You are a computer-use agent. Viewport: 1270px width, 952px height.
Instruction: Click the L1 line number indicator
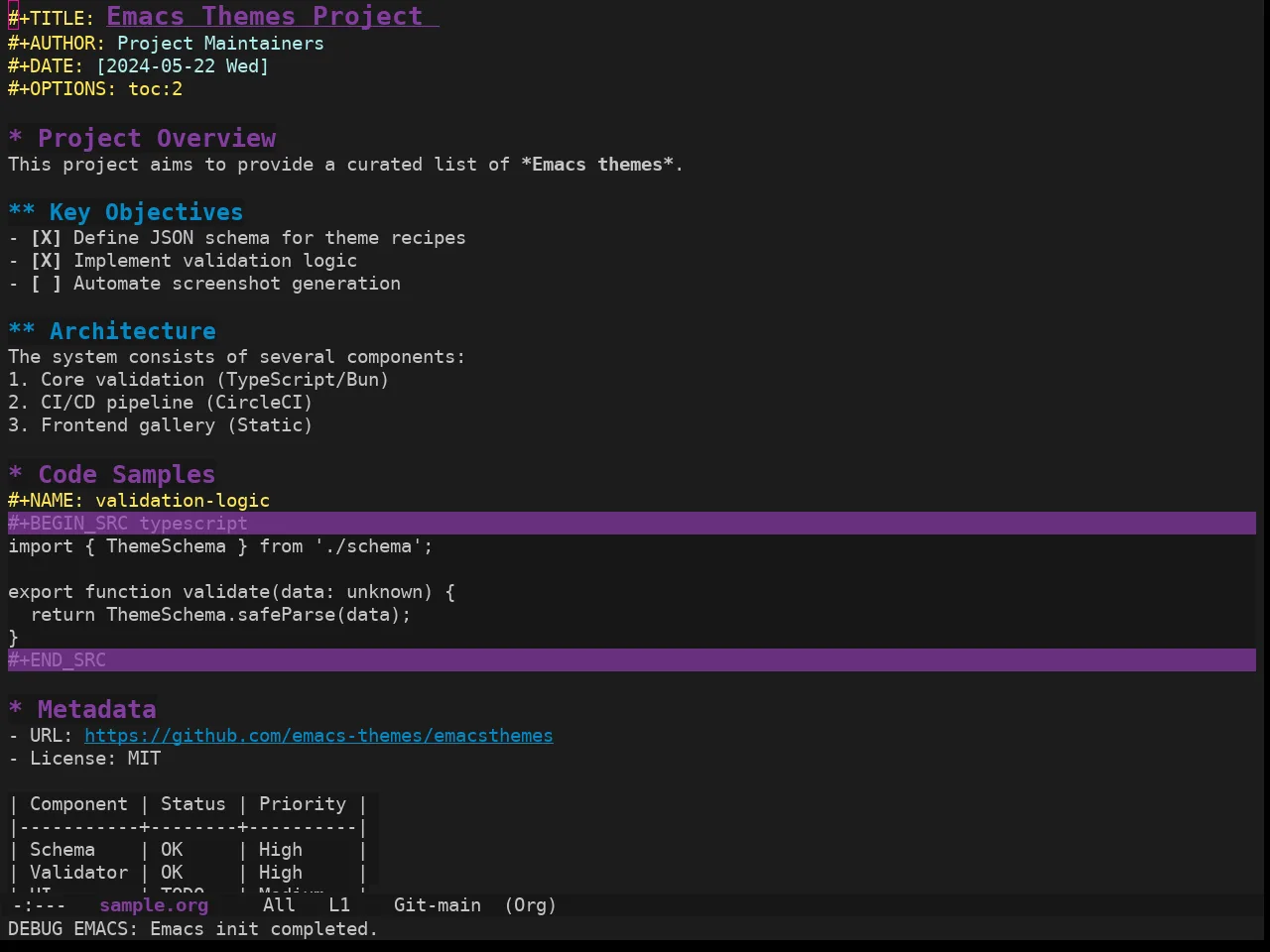(x=339, y=905)
